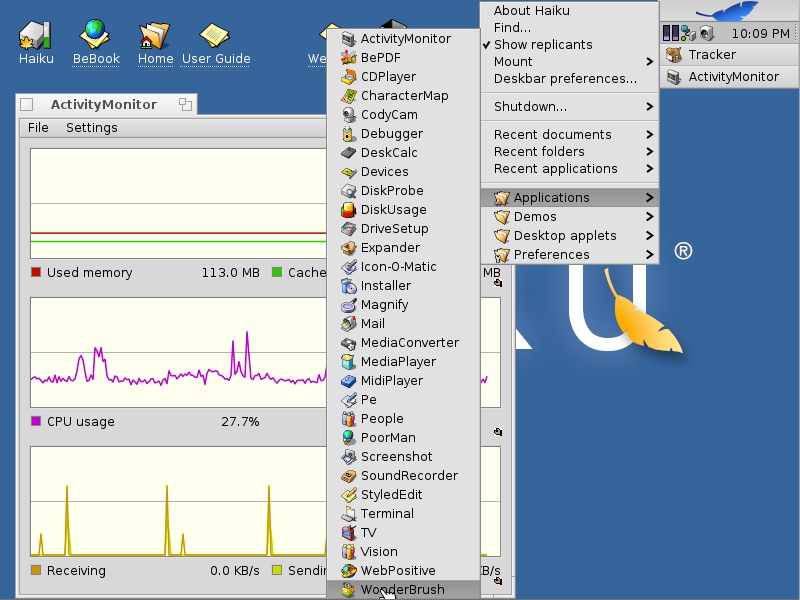Expand the Mount submenu

tap(569, 62)
